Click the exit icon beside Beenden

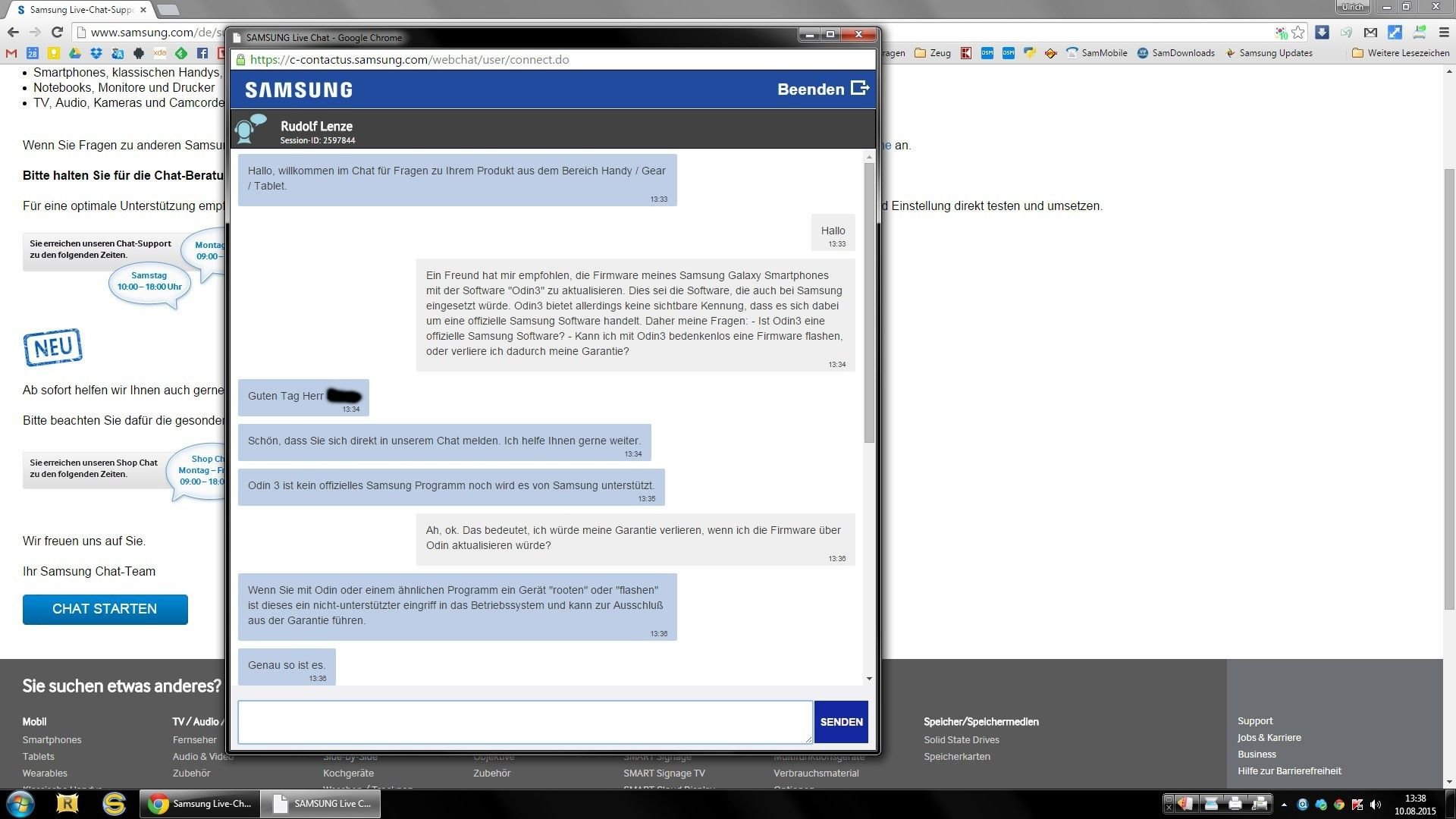click(x=860, y=88)
